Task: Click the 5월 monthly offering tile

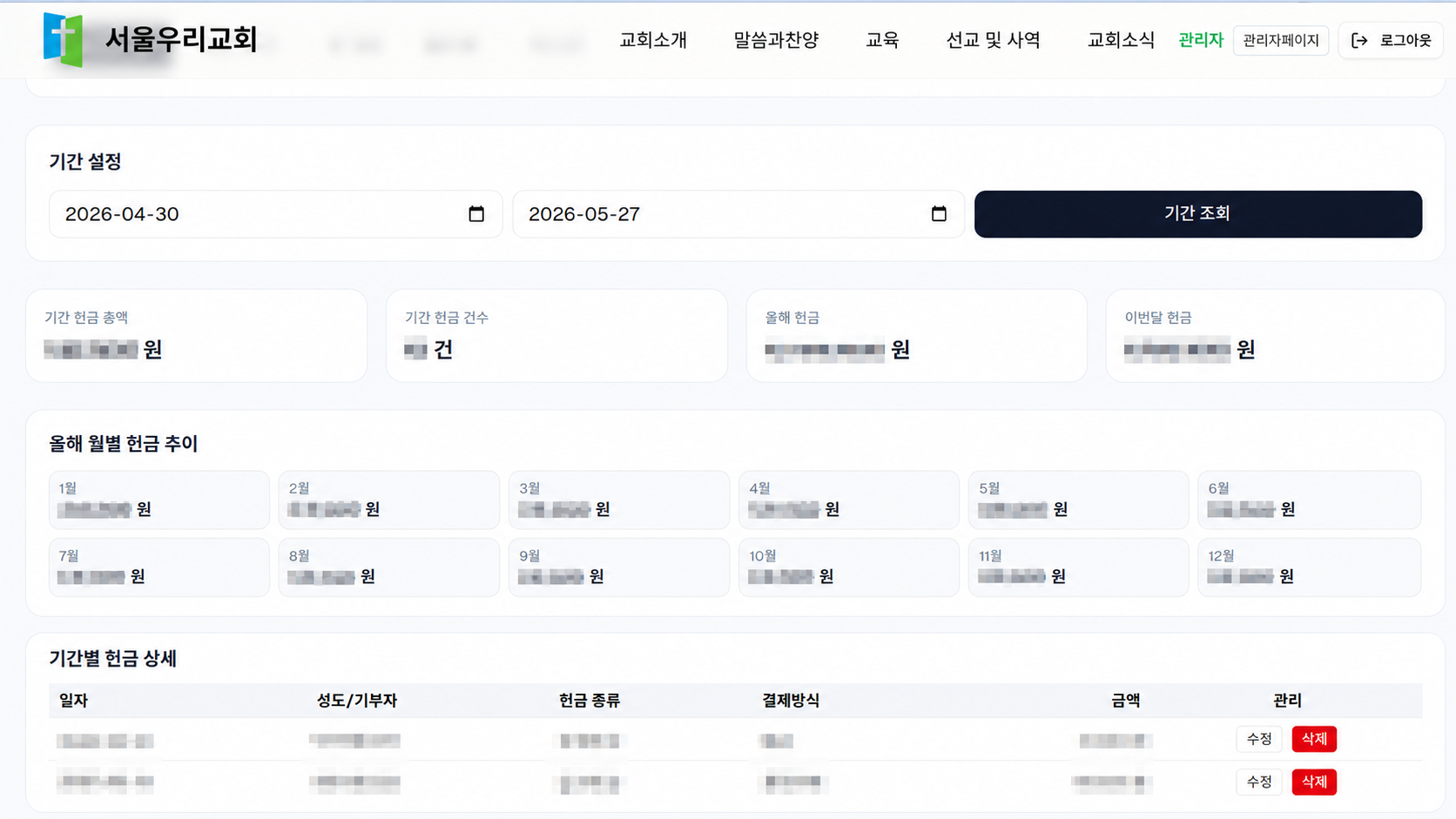Action: (x=1079, y=500)
